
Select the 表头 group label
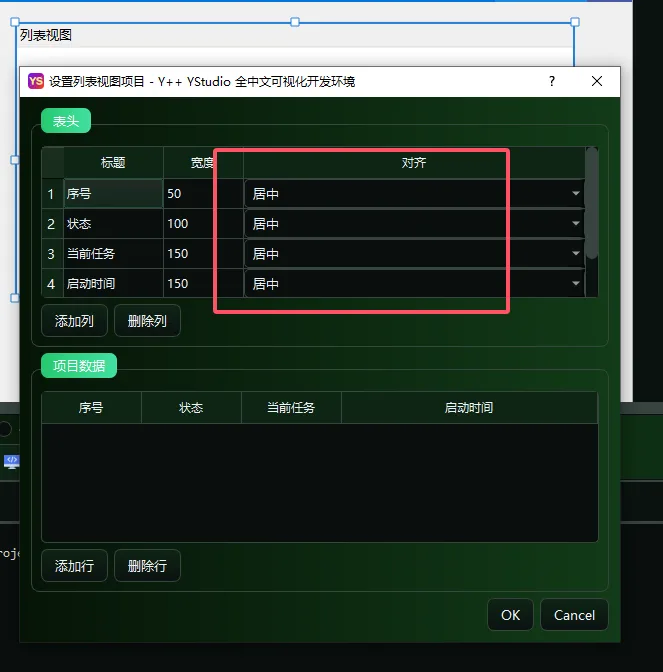pyautogui.click(x=66, y=121)
